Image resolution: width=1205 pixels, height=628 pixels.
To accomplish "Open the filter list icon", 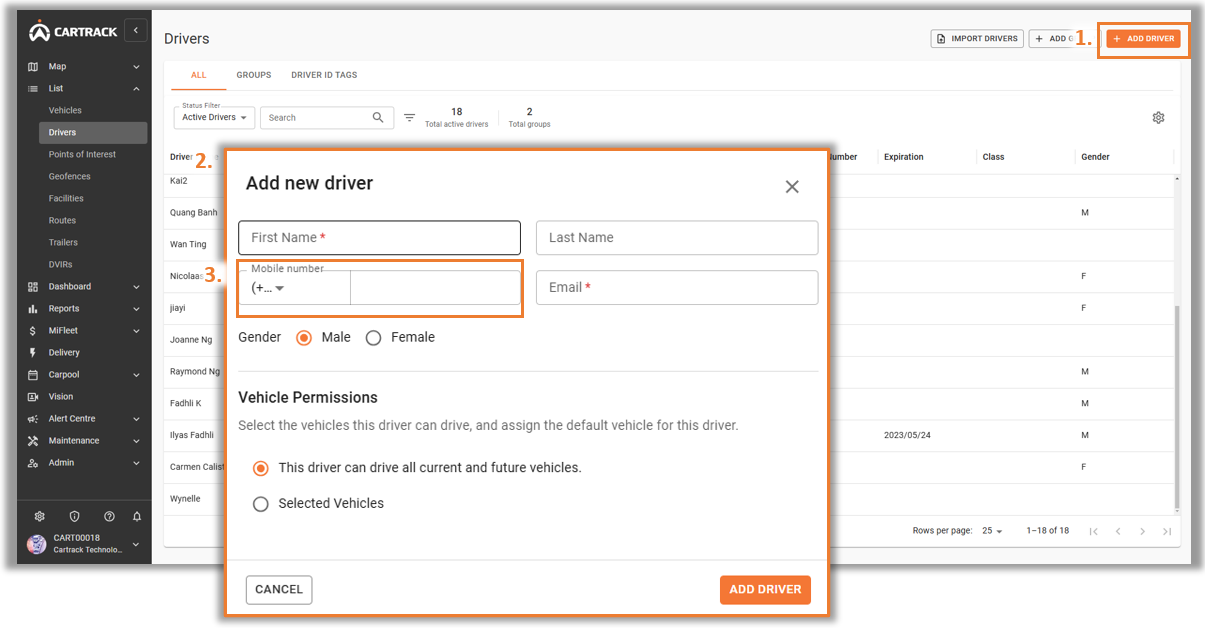I will (x=409, y=118).
